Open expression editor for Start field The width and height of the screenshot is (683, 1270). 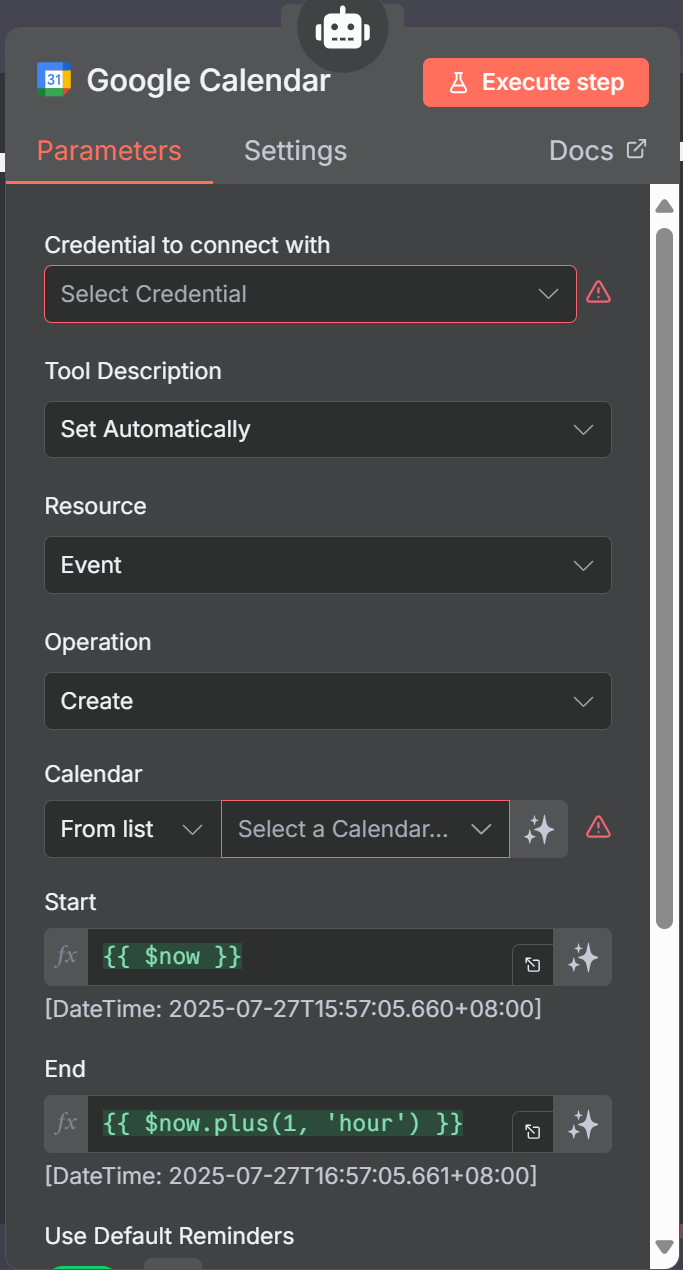click(533, 964)
